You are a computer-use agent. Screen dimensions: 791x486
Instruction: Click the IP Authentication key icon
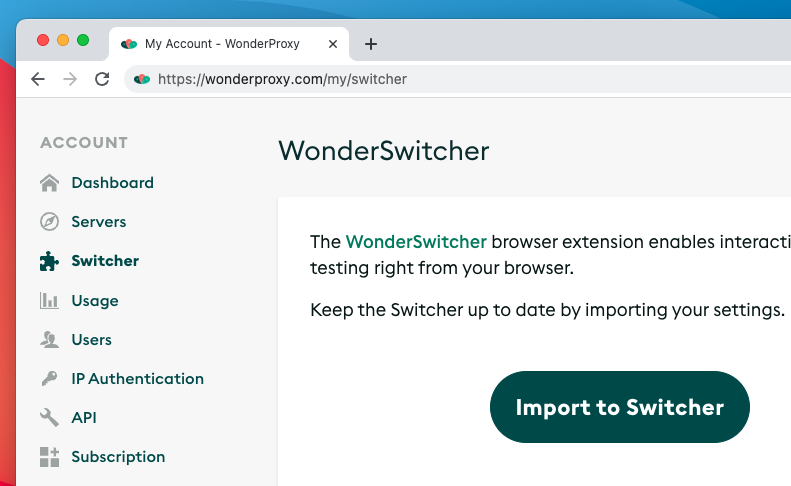click(49, 379)
